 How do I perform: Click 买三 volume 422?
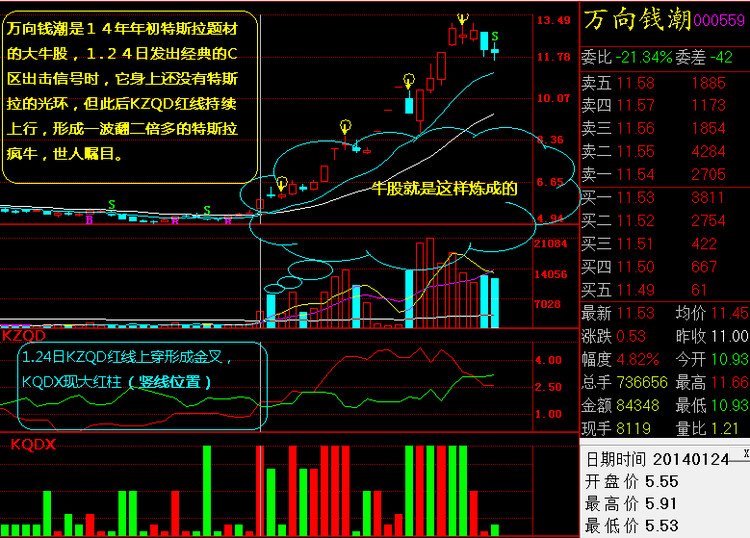point(704,244)
